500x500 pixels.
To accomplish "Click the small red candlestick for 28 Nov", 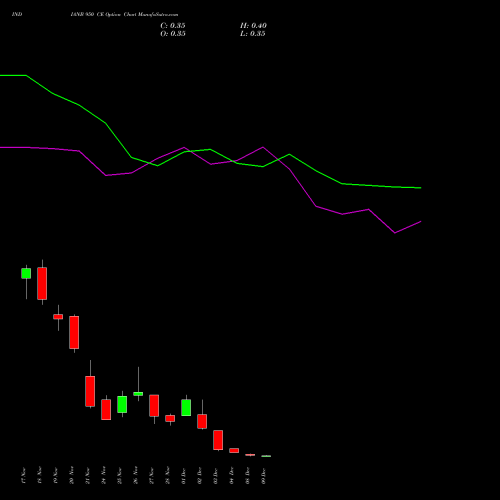I will (170, 418).
